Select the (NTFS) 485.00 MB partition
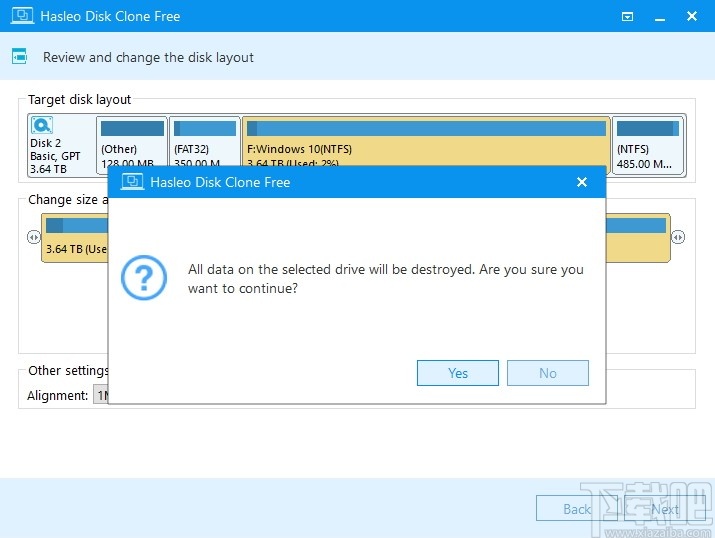This screenshot has width=715, height=538. tap(648, 145)
